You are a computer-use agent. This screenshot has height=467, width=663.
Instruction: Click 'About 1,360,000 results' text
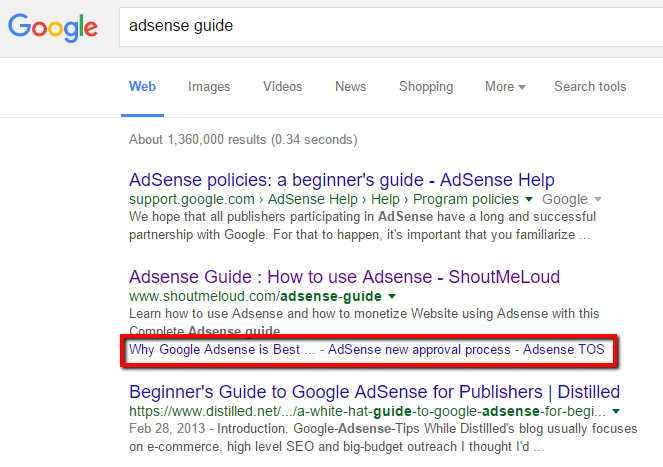243,140
